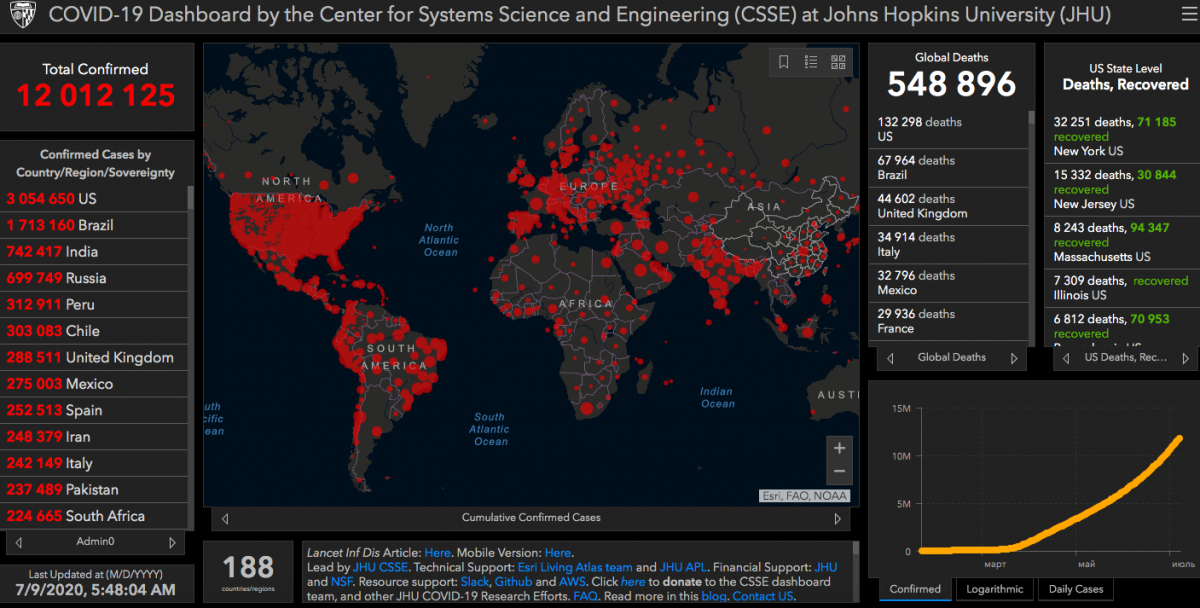
Task: Select the 34 914 deaths Italy entry
Action: pyautogui.click(x=950, y=245)
